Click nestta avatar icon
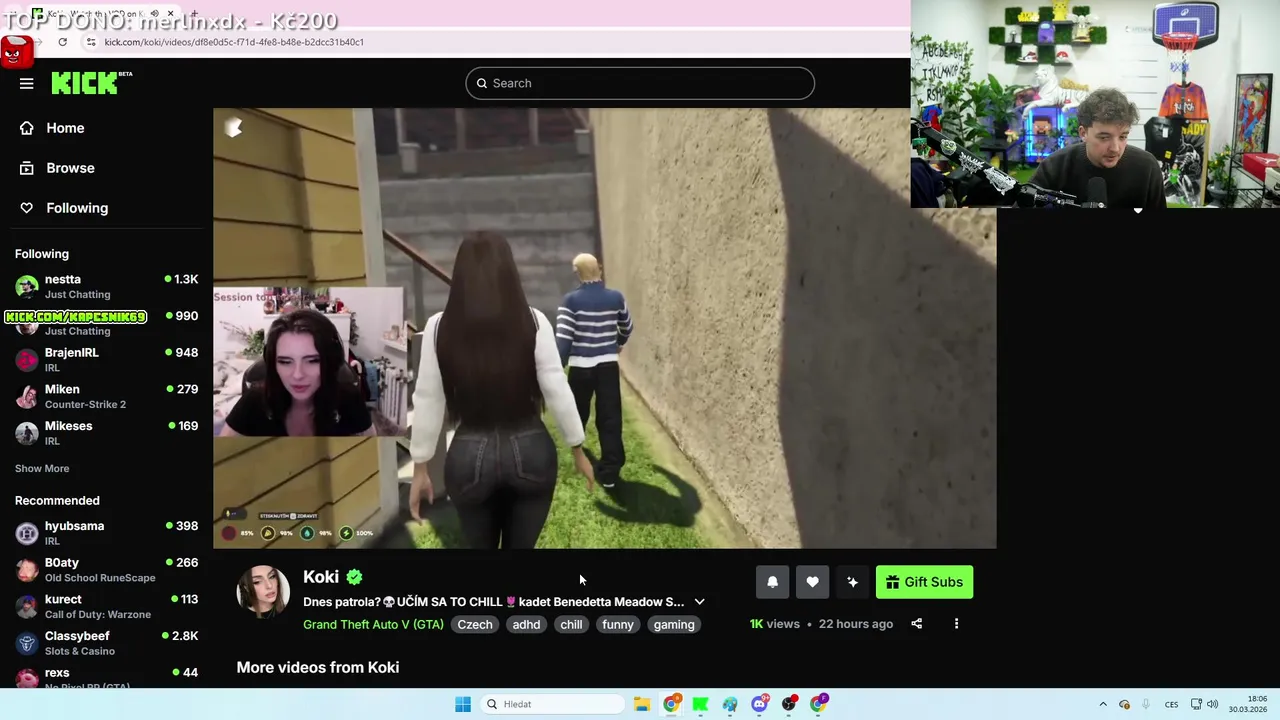Image resolution: width=1280 pixels, height=720 pixels. 27,286
